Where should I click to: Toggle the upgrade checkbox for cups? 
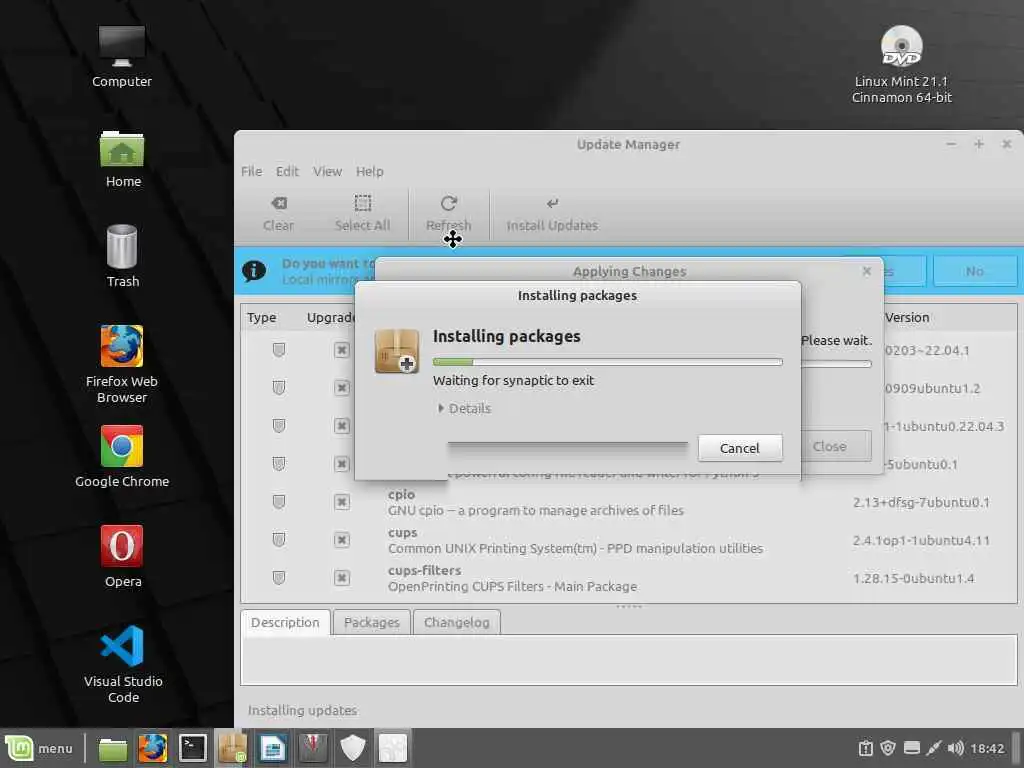click(x=342, y=539)
